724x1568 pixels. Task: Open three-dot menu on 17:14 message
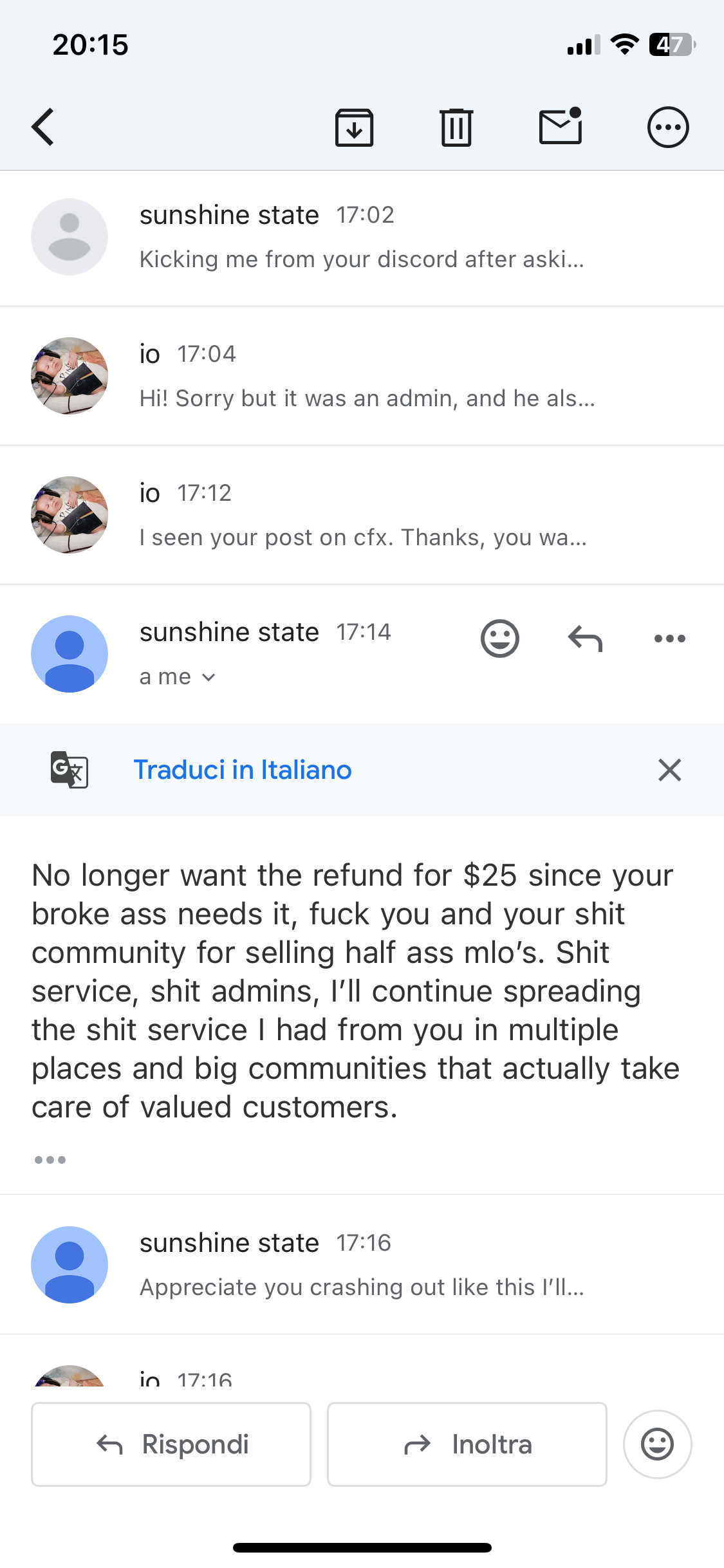(669, 639)
